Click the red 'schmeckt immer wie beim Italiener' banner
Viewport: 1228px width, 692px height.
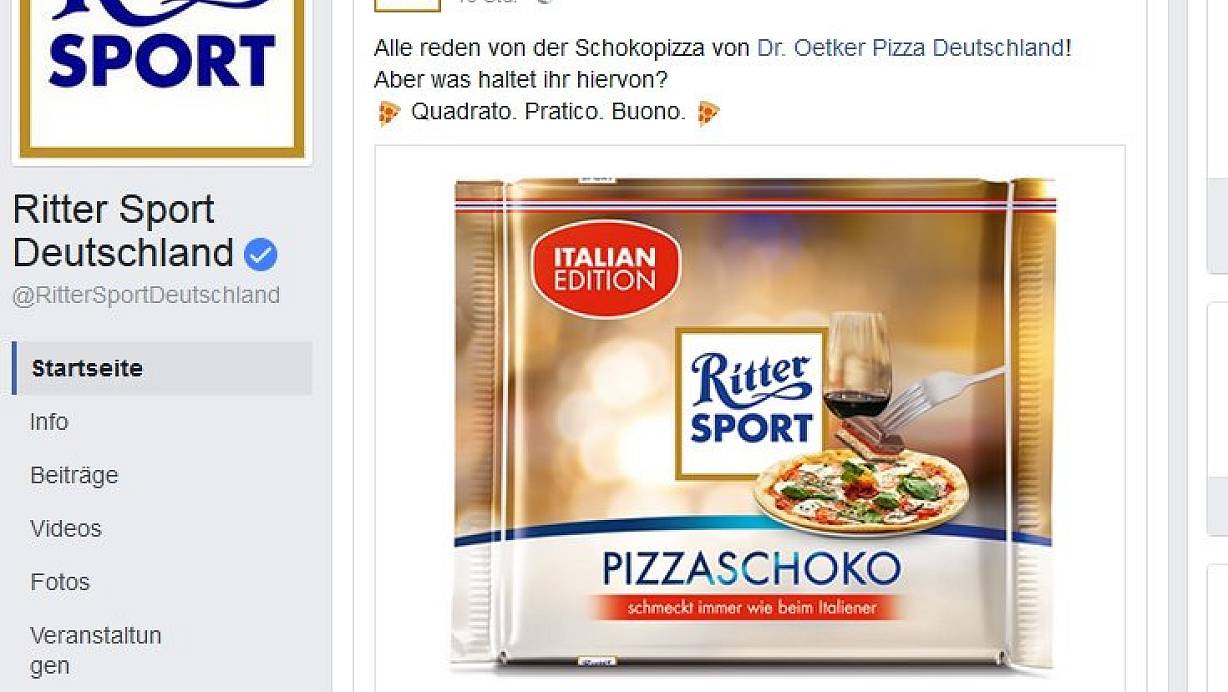(751, 607)
